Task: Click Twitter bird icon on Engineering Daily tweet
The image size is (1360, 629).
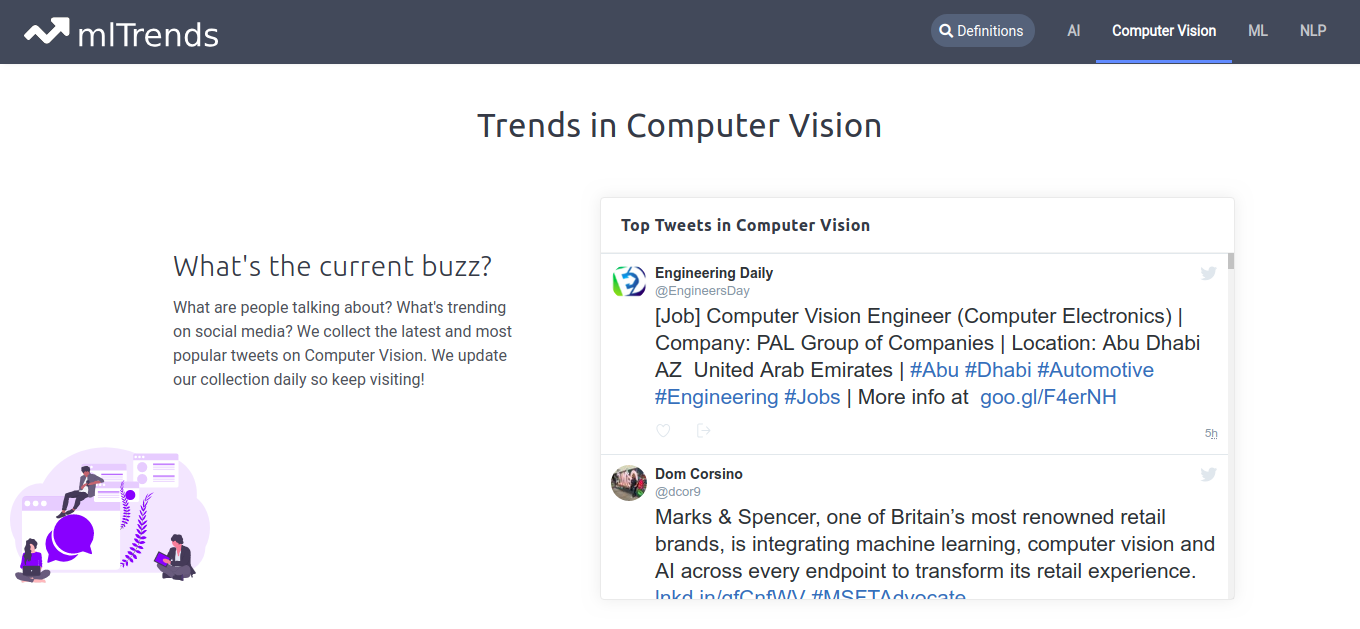Action: tap(1208, 273)
